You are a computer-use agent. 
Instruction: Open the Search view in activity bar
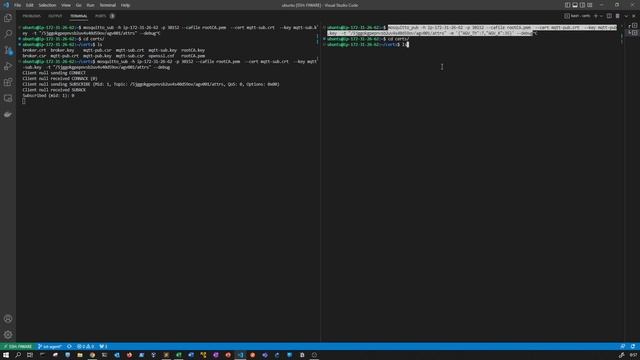[x=8, y=34]
